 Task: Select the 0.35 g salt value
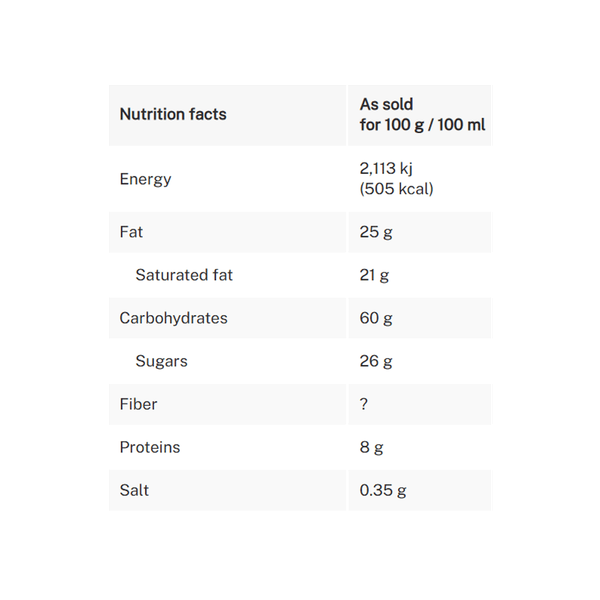[383, 490]
